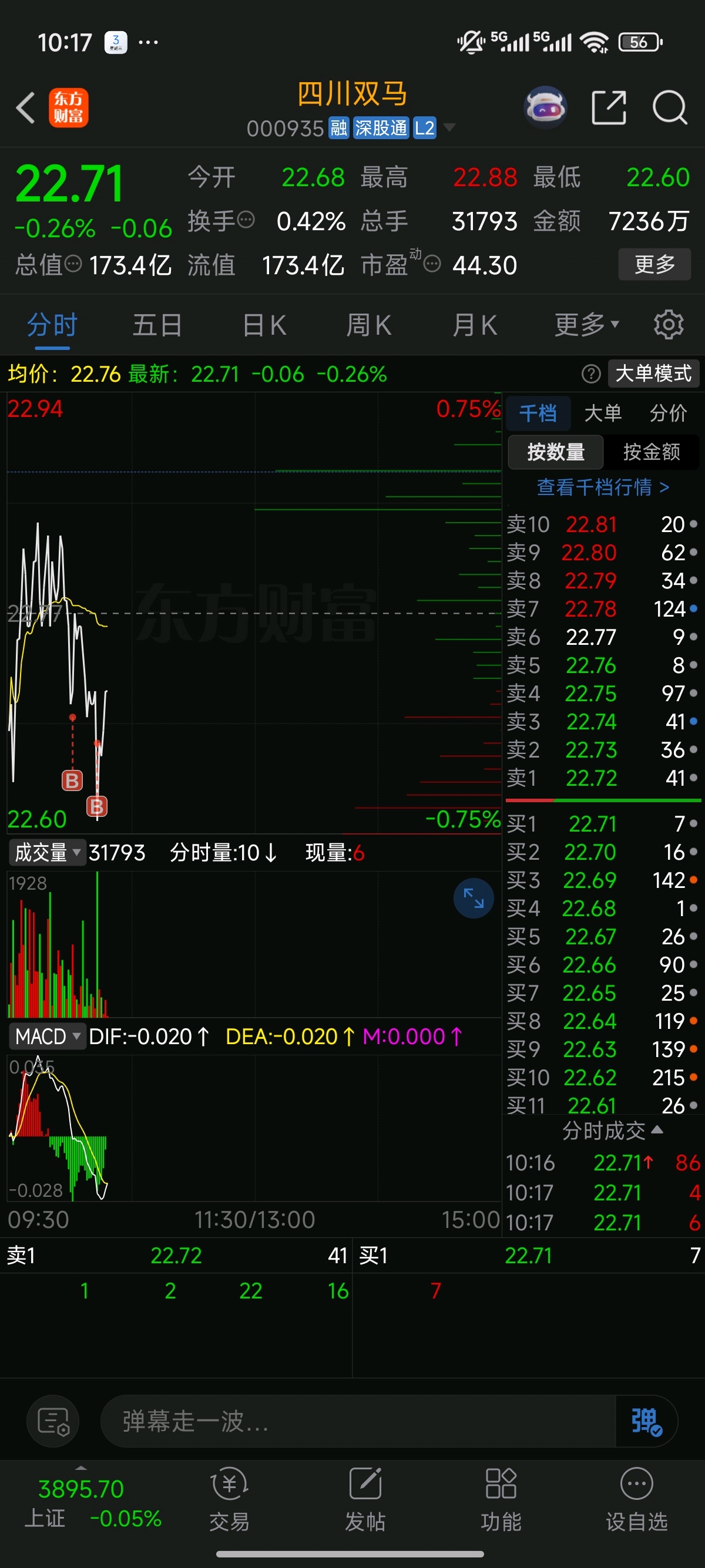Expand the 上证 index bar
This screenshot has height=1568, width=705.
[x=80, y=1469]
